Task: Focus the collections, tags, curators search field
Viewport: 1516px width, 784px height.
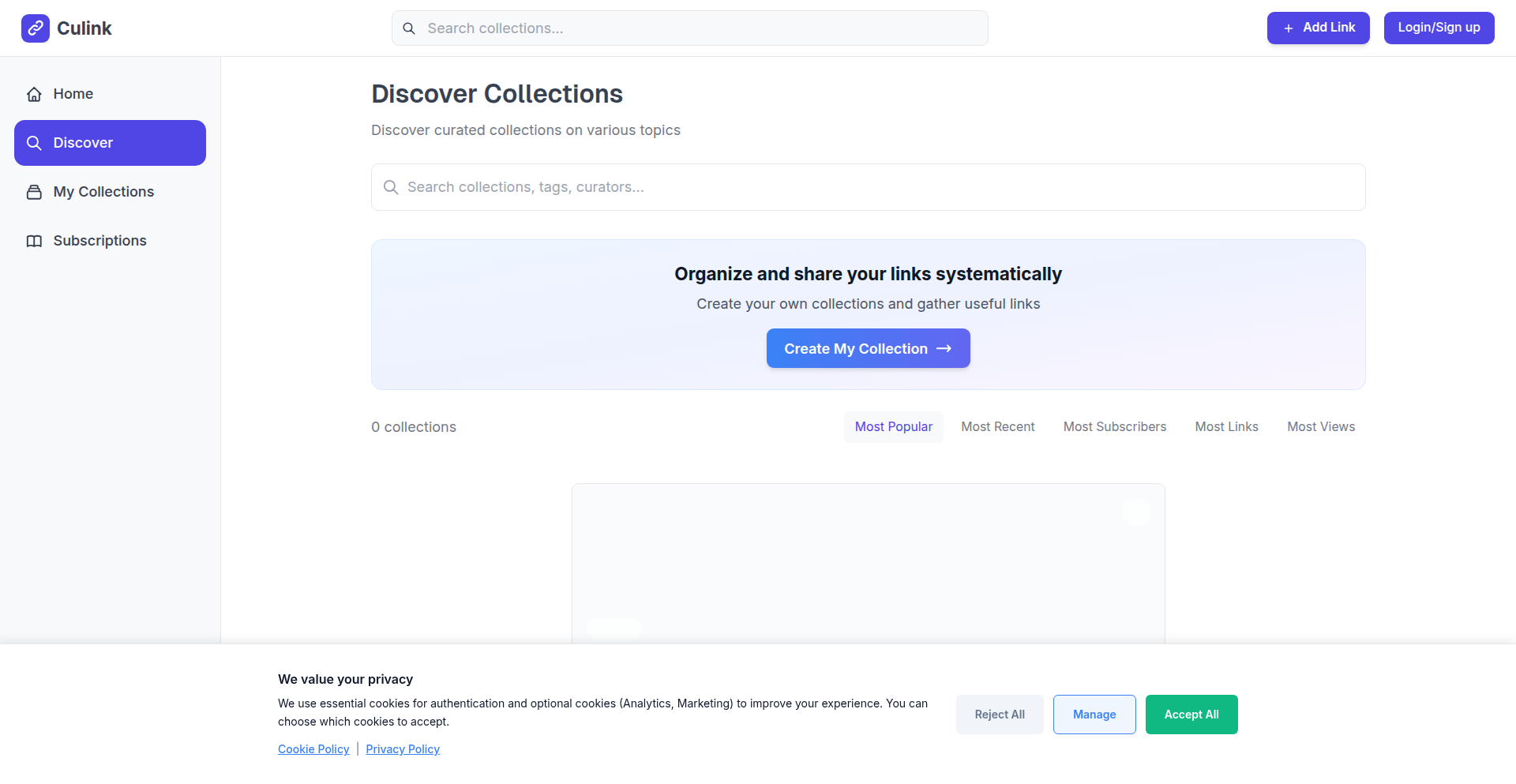Action: (869, 187)
